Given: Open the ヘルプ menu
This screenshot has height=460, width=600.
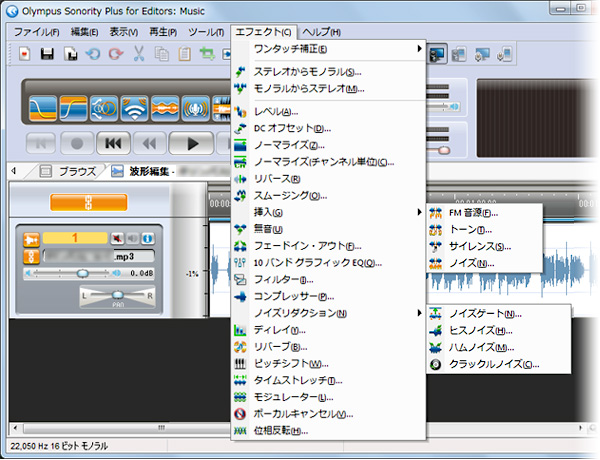Looking at the screenshot, I should [x=321, y=32].
